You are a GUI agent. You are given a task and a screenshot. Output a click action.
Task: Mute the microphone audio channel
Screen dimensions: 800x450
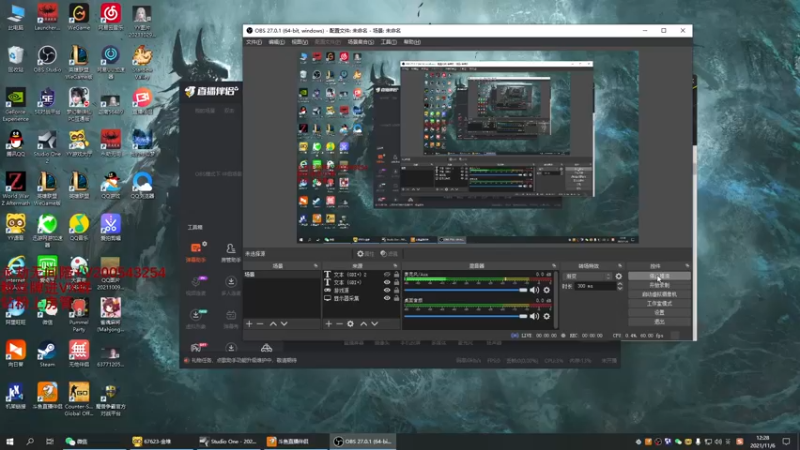pyautogui.click(x=534, y=290)
